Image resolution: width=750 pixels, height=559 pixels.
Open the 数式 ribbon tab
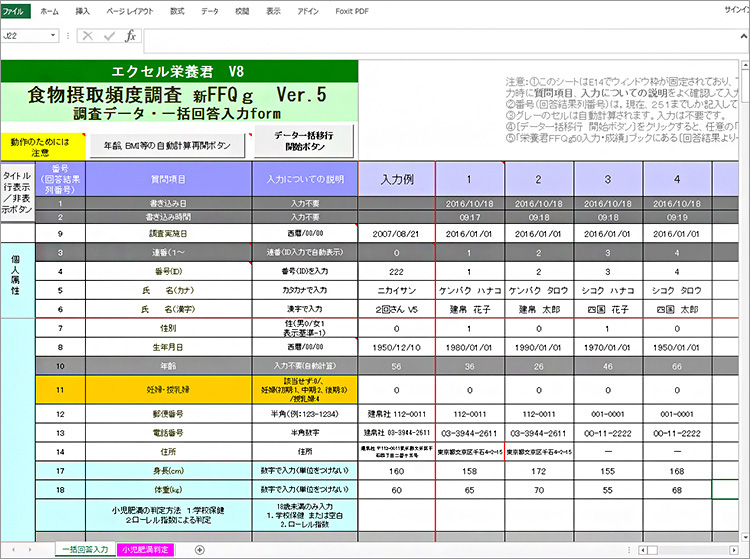tap(177, 11)
